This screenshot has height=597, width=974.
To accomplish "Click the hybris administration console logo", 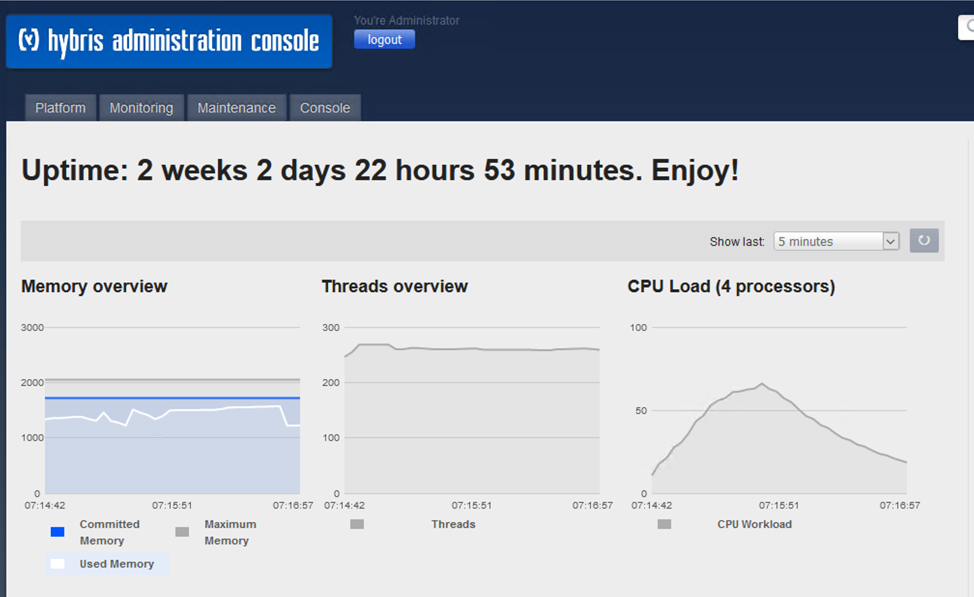I will click(x=169, y=42).
